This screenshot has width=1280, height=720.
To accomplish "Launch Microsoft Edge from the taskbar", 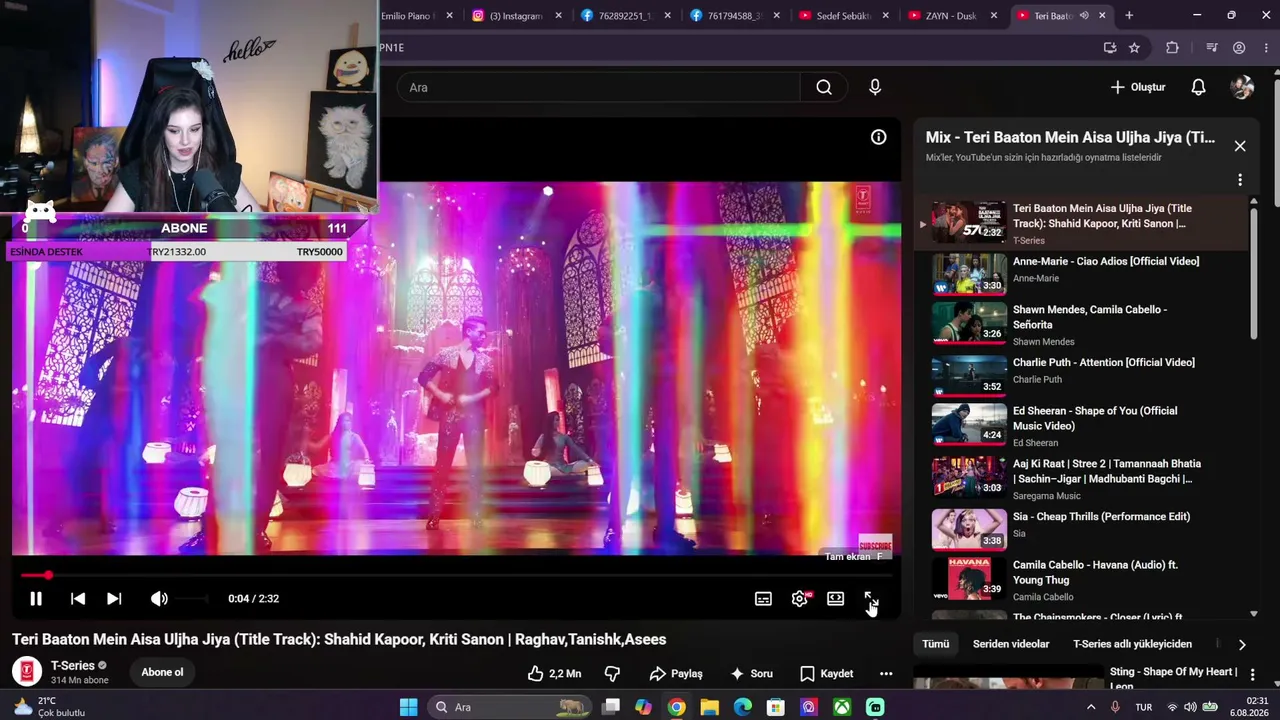I will 742,707.
